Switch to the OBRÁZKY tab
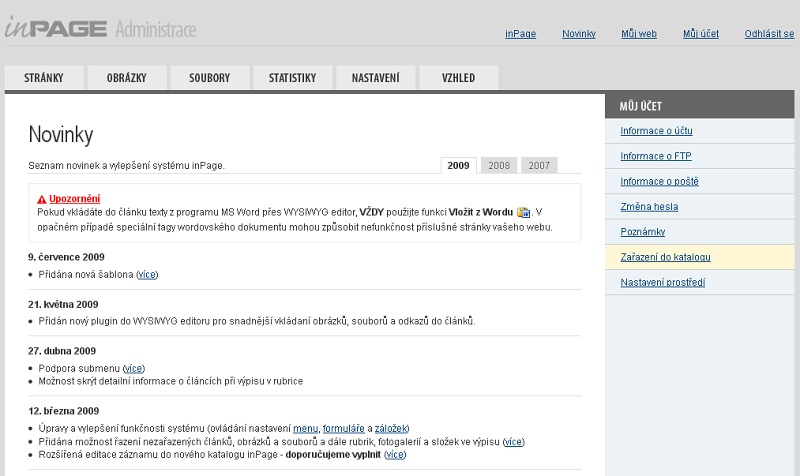The image size is (800, 476). 127,78
